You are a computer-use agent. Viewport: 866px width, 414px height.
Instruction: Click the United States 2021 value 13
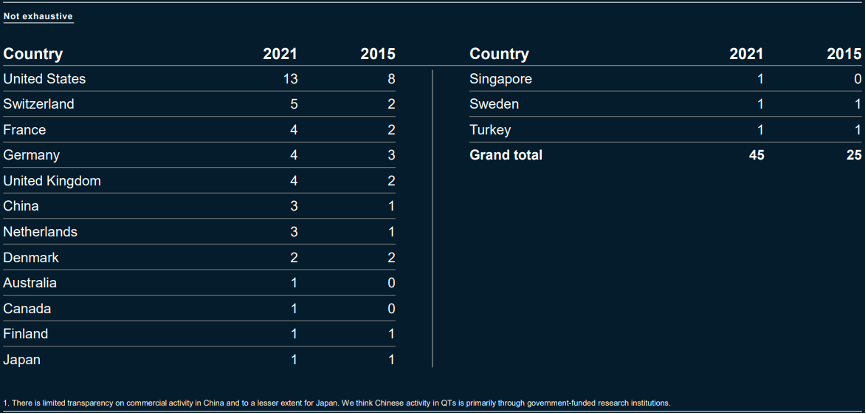(x=290, y=79)
